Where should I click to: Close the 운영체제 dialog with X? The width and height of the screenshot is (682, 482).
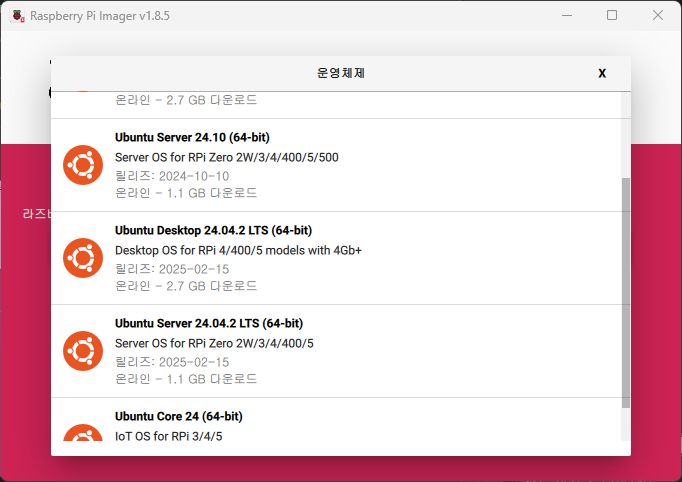point(602,73)
